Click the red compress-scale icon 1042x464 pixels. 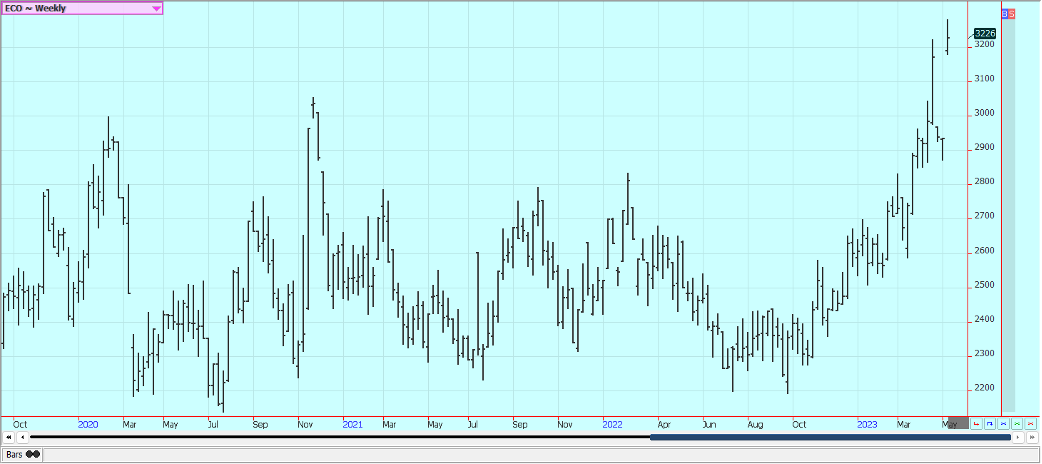[x=1031, y=423]
